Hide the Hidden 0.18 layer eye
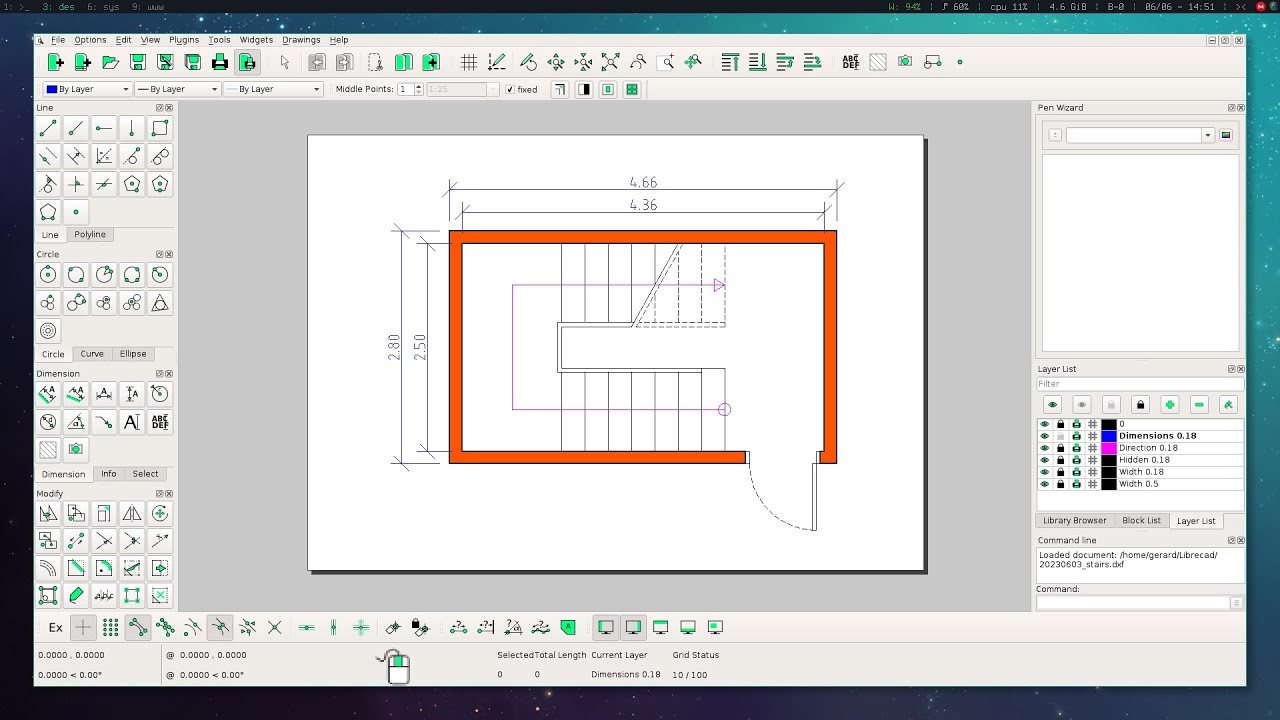The image size is (1280, 720). [1045, 460]
